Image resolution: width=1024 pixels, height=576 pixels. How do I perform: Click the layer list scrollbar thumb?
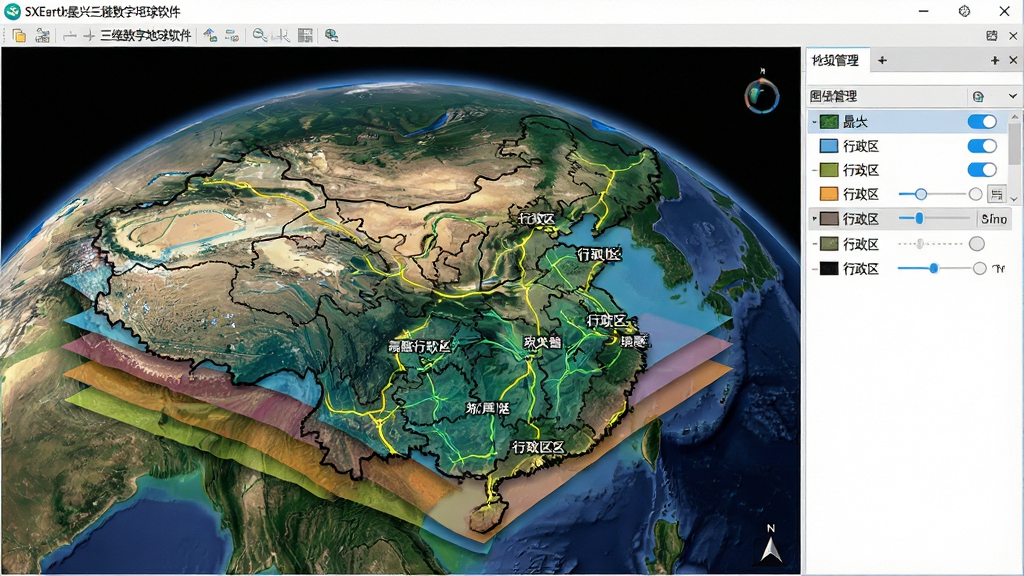(1014, 144)
